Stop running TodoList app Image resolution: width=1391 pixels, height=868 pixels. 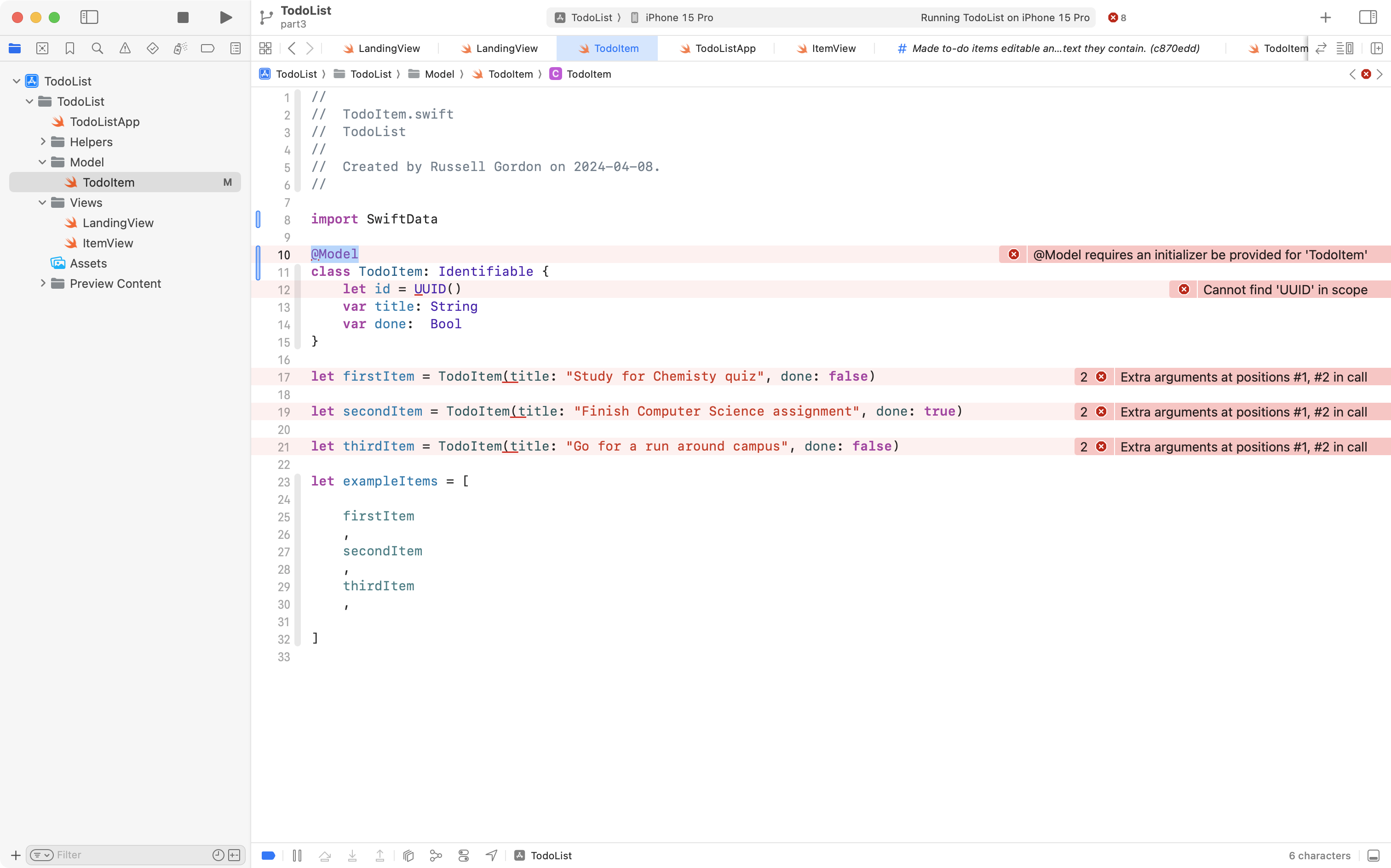183,17
